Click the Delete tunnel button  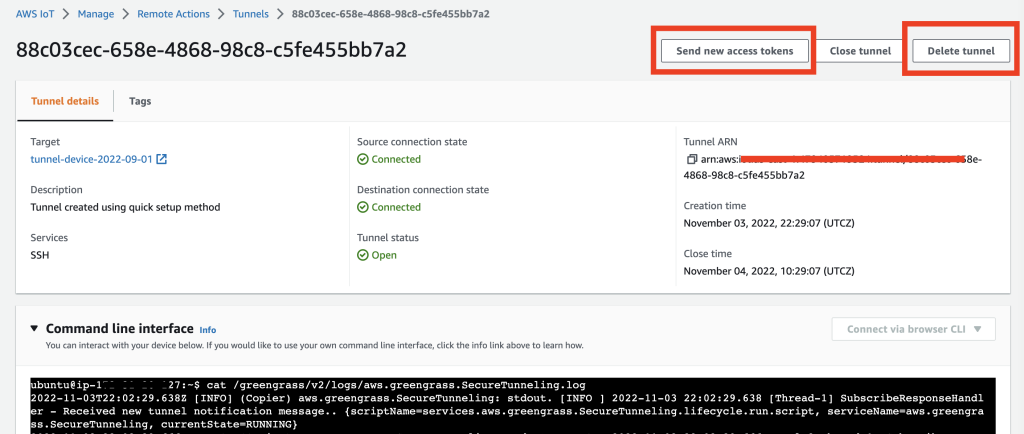point(961,51)
